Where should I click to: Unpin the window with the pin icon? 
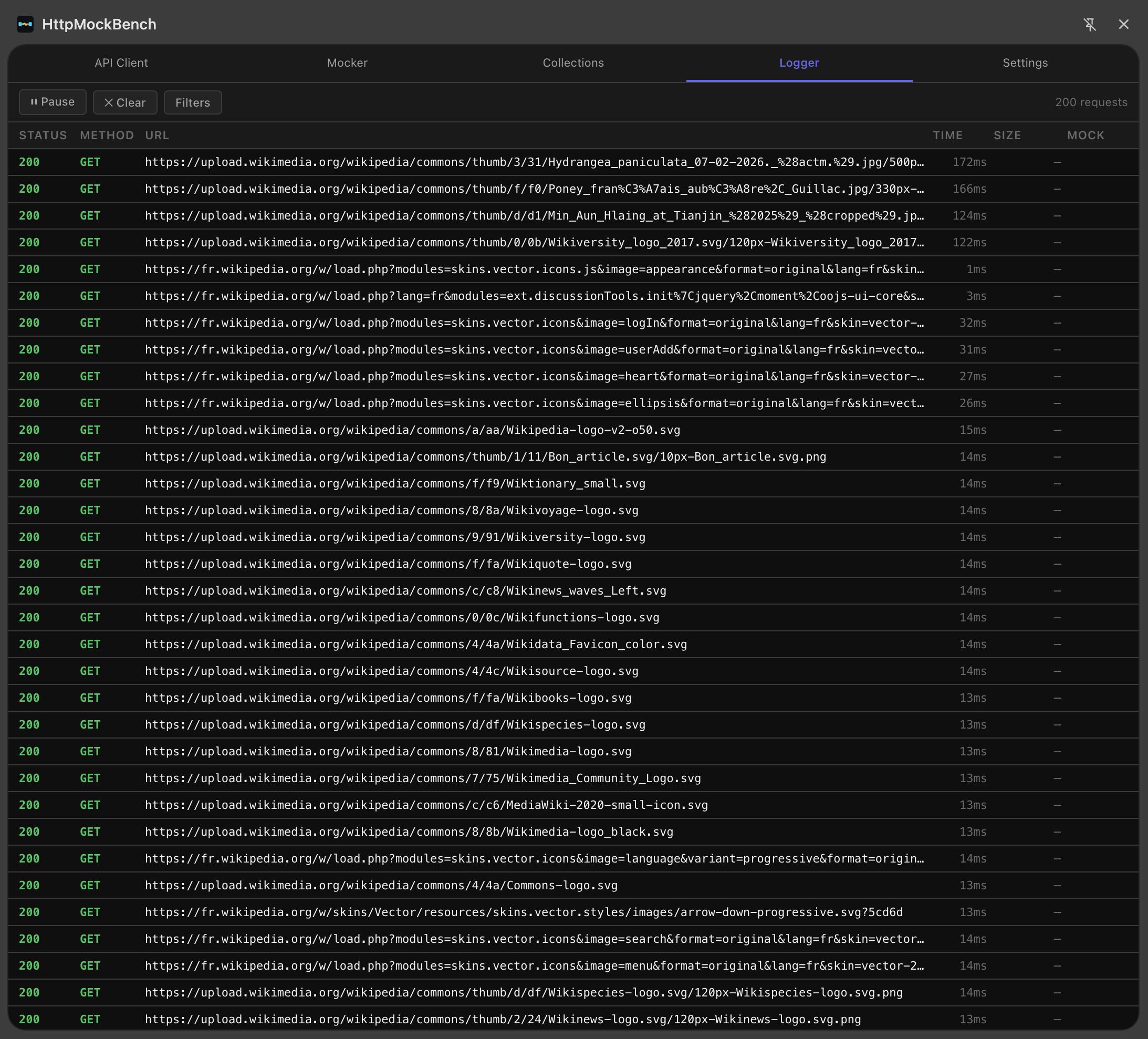coord(1089,25)
